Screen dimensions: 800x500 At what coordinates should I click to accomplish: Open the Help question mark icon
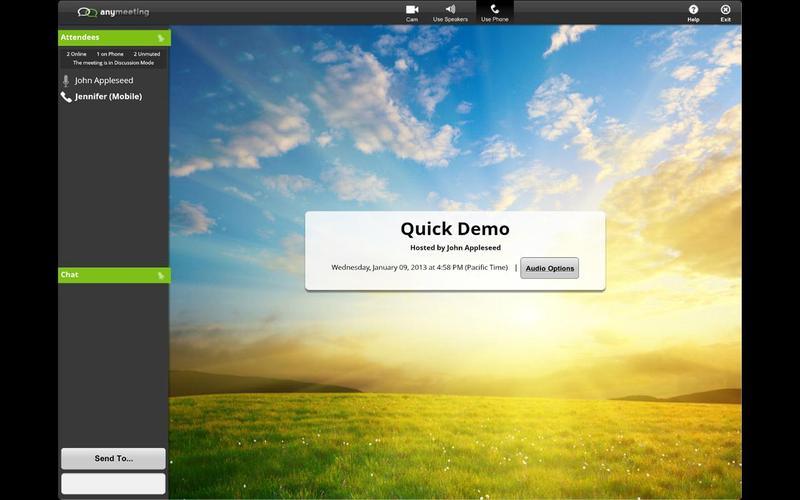click(693, 10)
